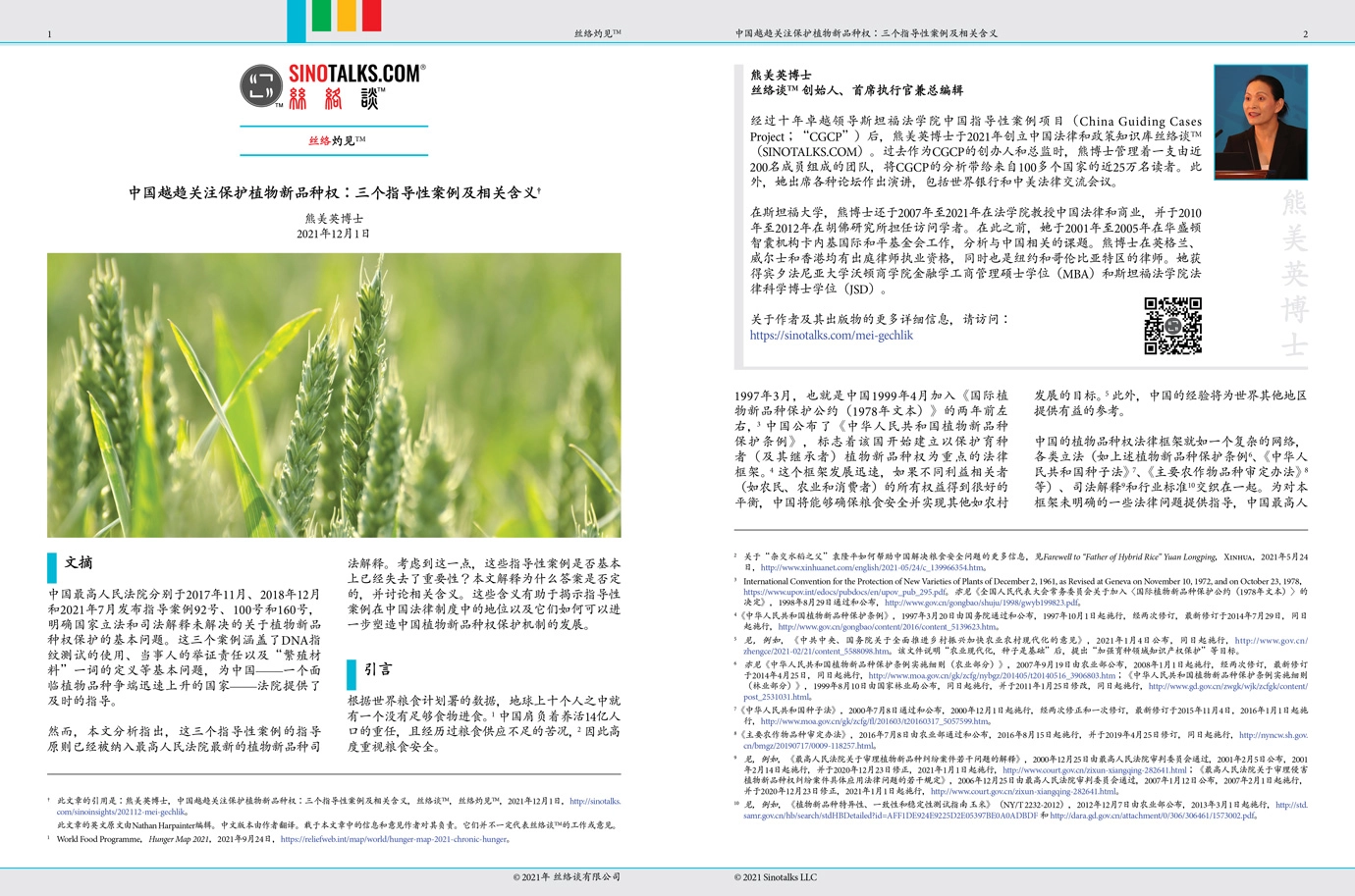
Task: Open the nyncw.sh.gov.cn footnote 8 link
Action: pos(1273,734)
